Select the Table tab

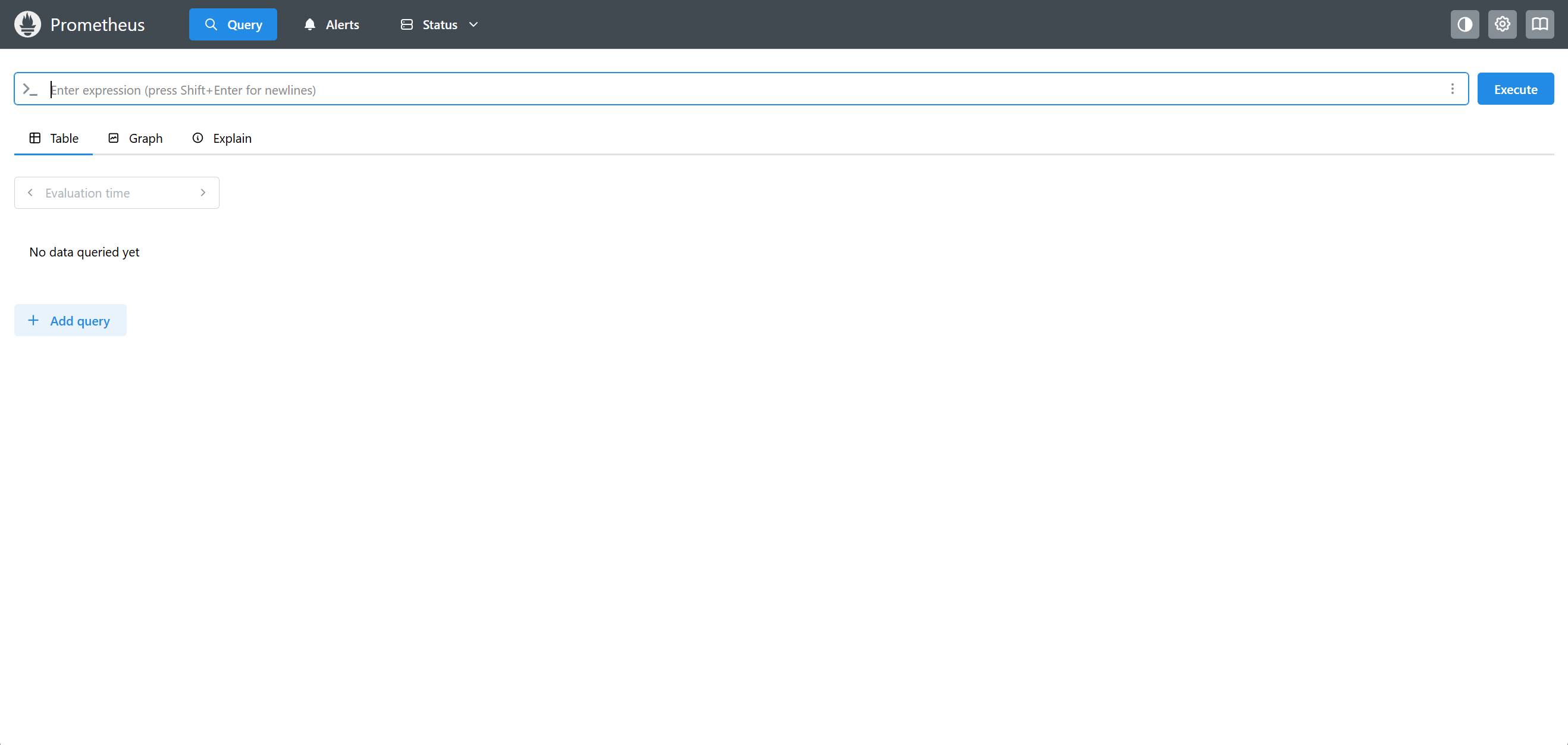pos(54,138)
